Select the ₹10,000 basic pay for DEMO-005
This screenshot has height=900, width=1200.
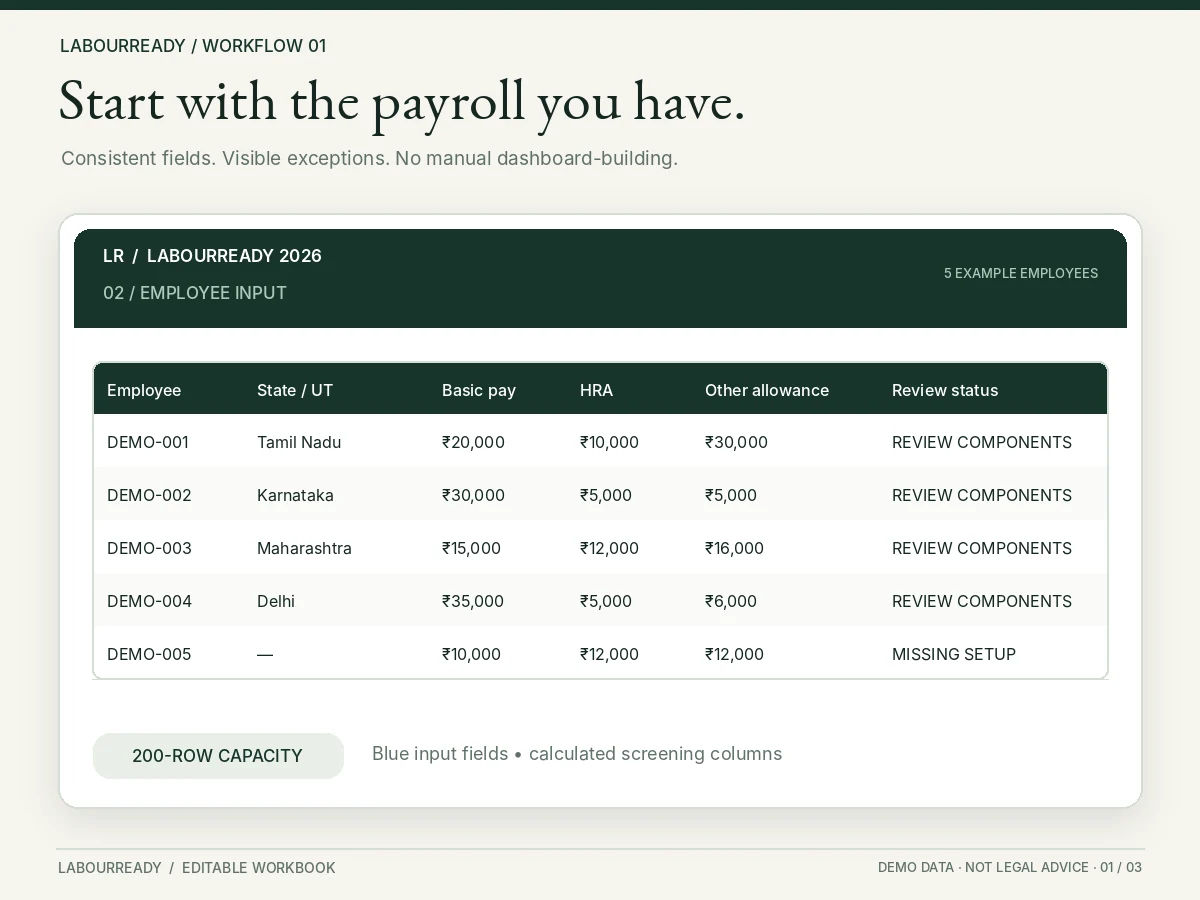point(471,654)
